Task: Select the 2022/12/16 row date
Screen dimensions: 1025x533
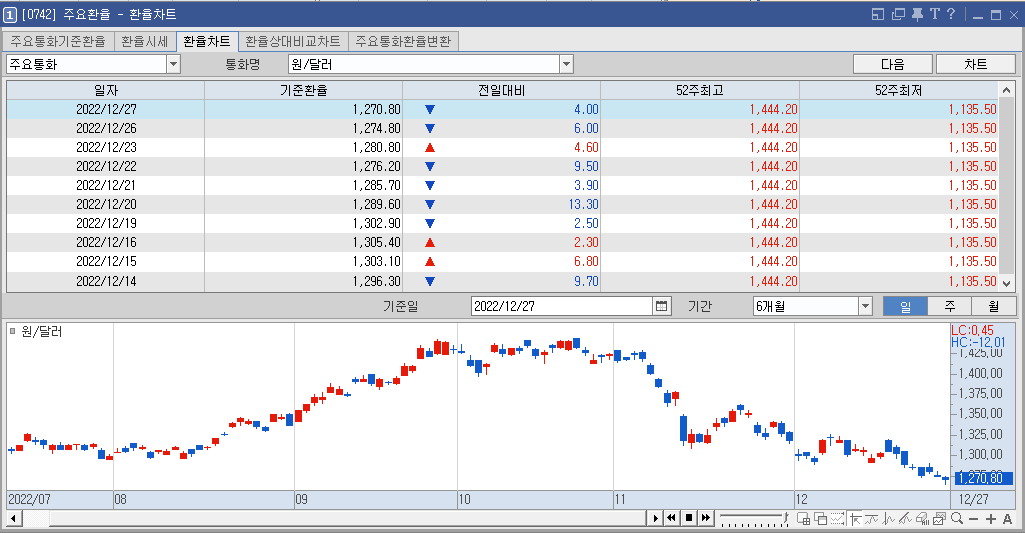Action: click(106, 242)
